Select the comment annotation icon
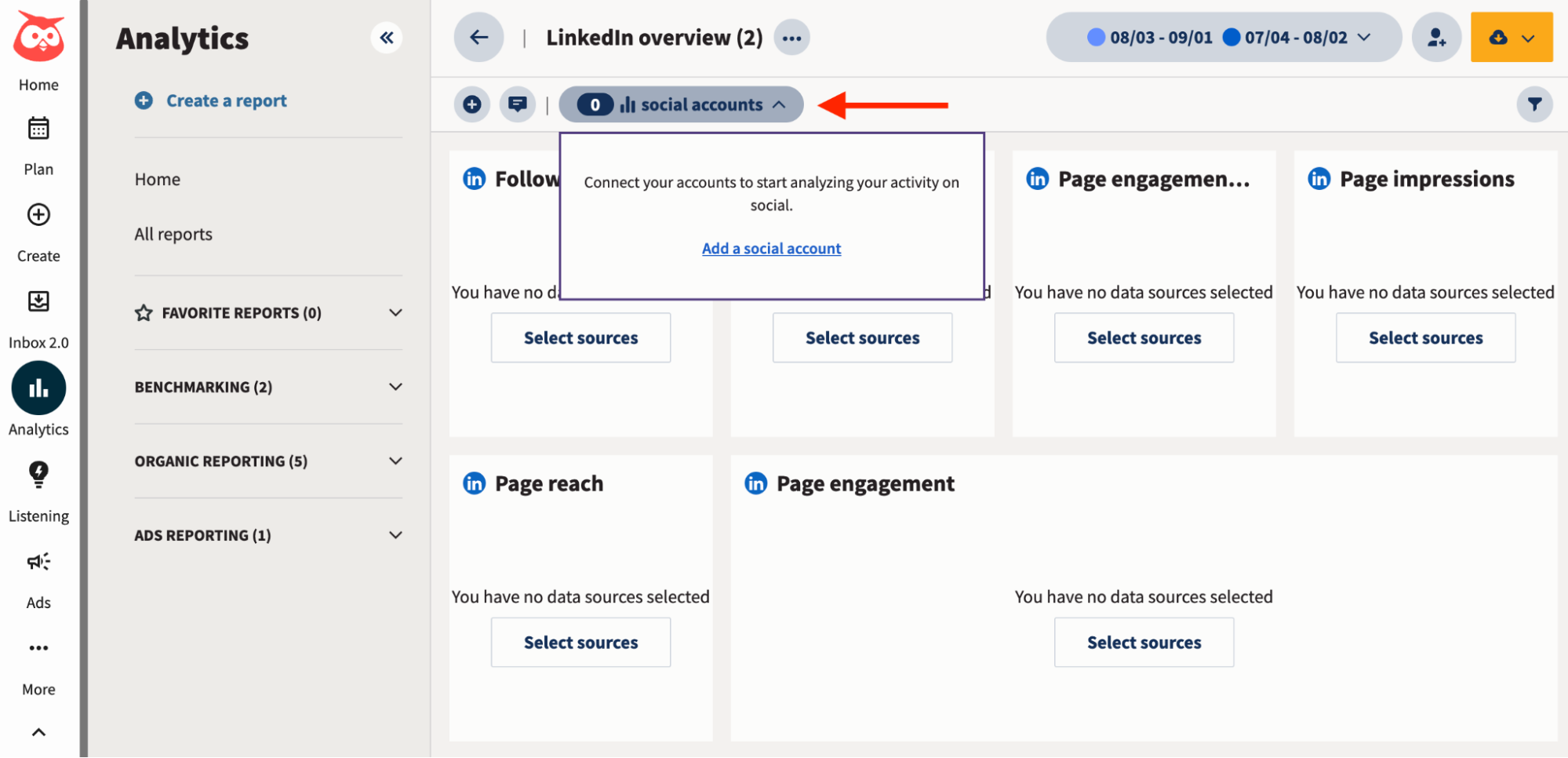 (517, 104)
